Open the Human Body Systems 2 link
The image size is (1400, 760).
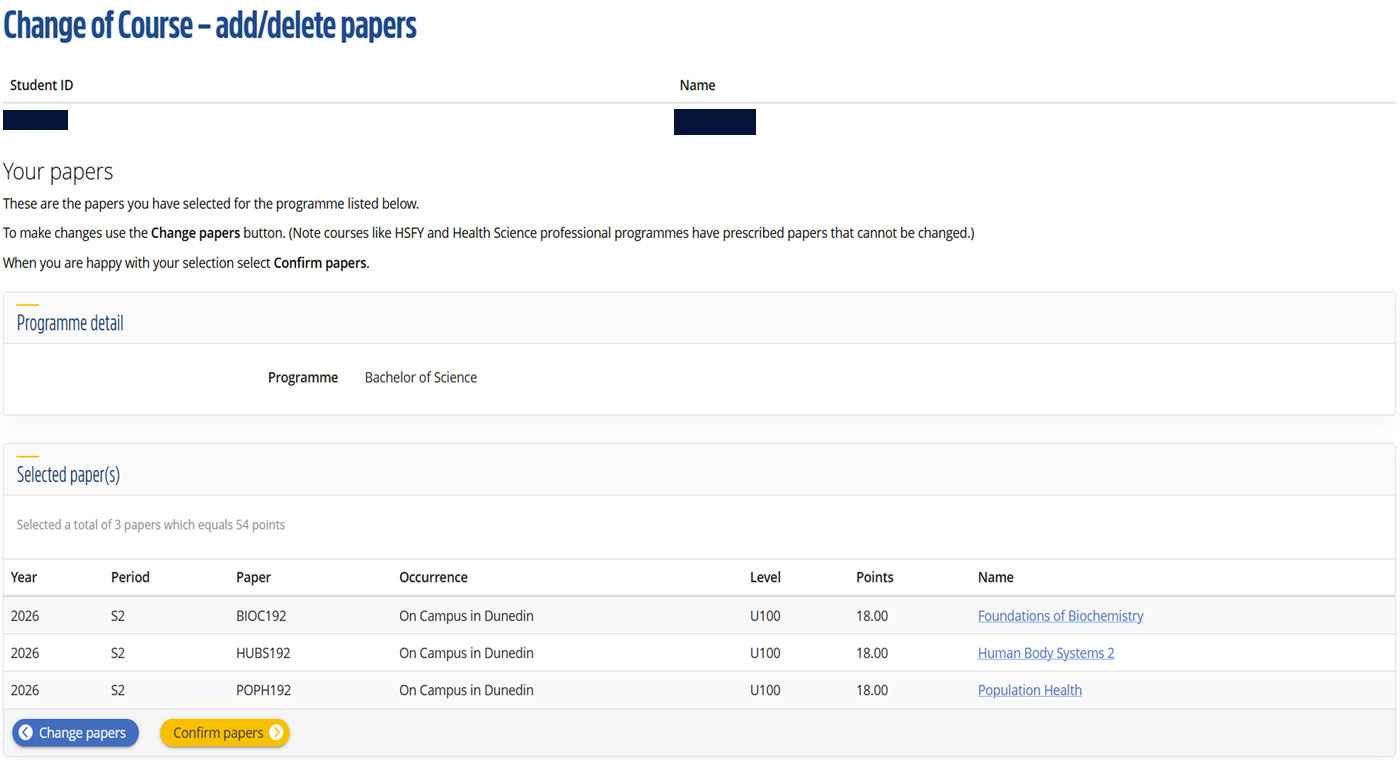tap(1046, 653)
